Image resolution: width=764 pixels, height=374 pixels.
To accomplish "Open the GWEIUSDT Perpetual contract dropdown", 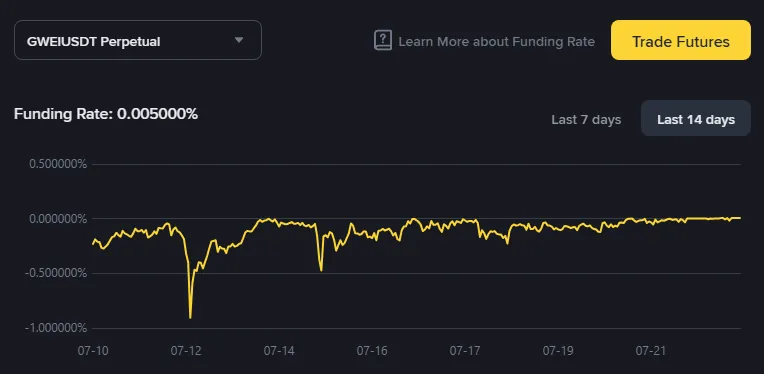I will pos(138,40).
